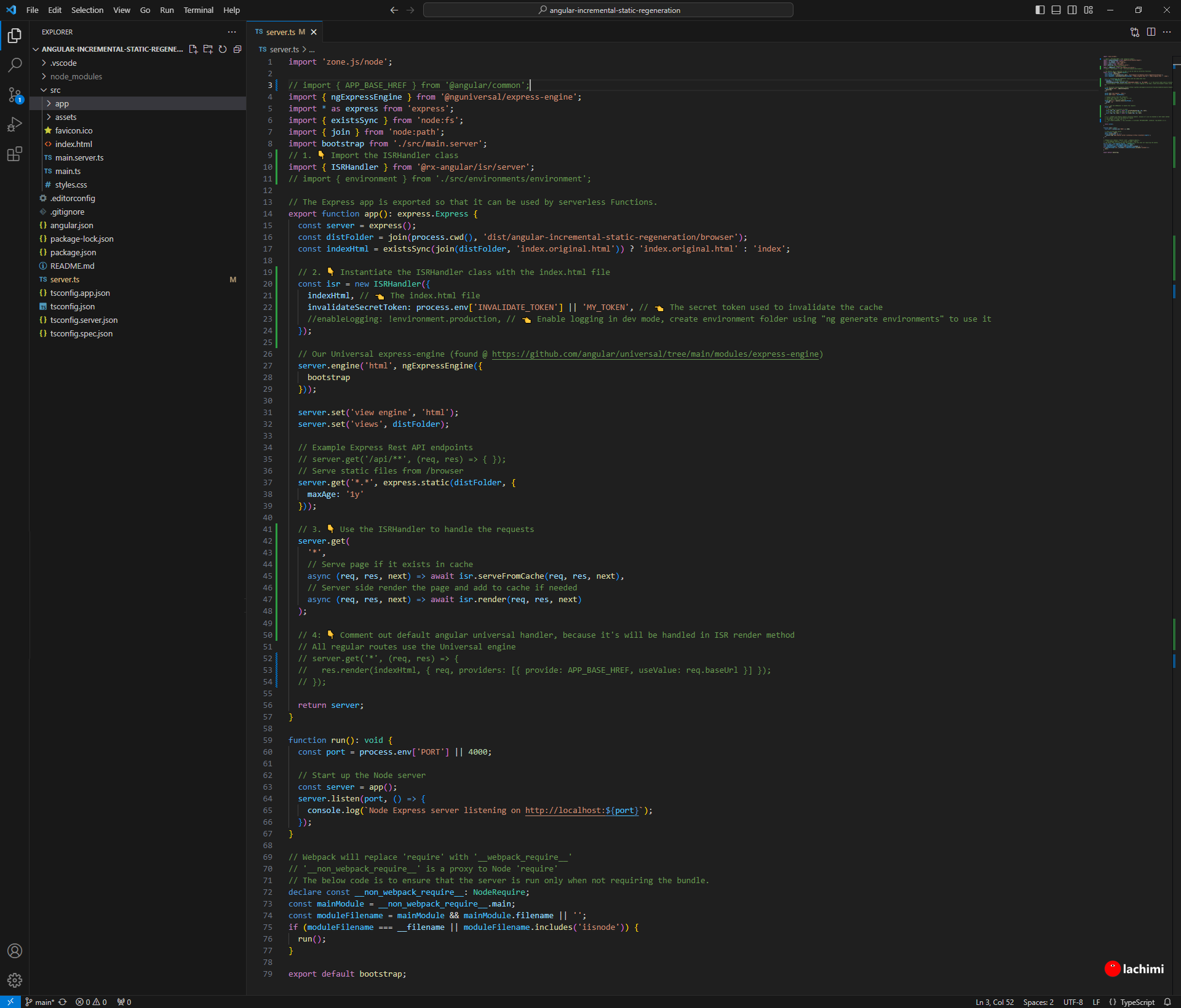Collapse all folders in Explorer
Viewport: 1181px width, 1008px height.
[x=237, y=49]
